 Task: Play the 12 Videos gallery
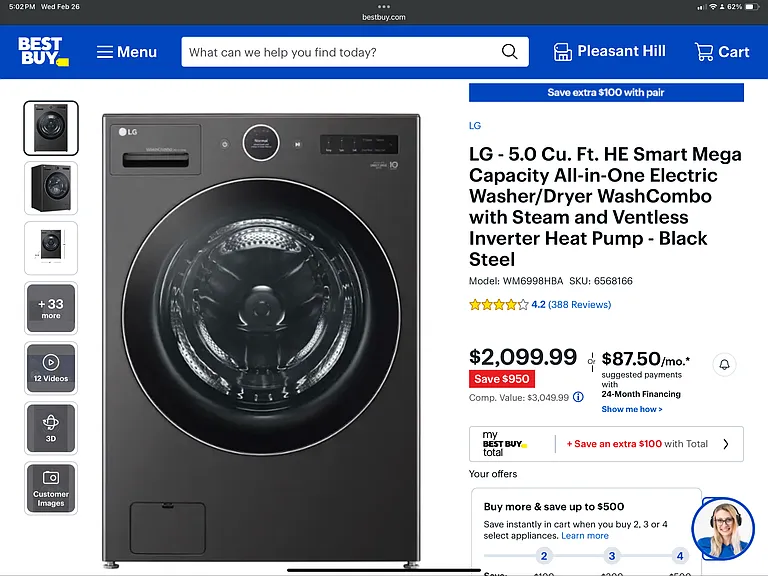coord(51,368)
